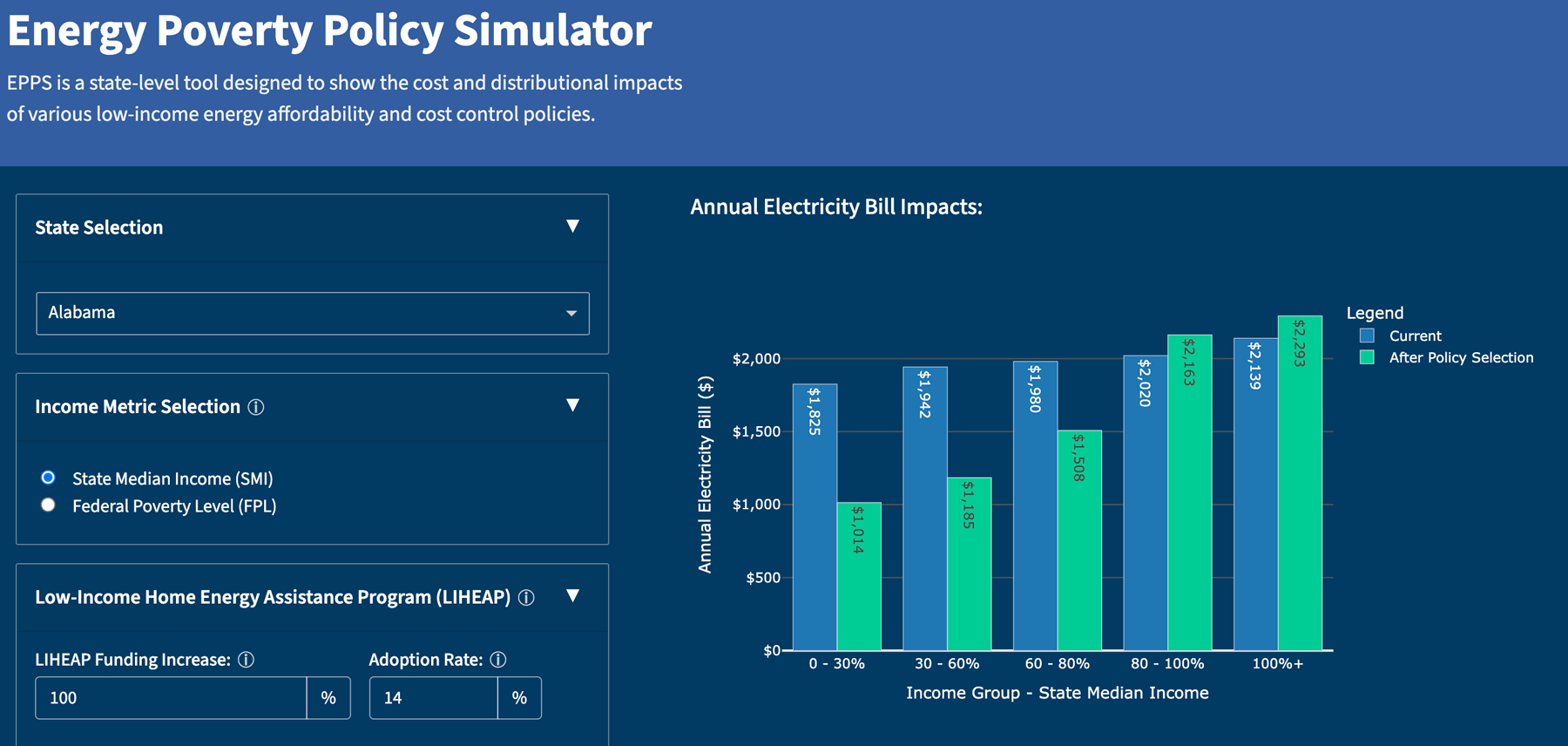Viewport: 1568px width, 746px height.
Task: Collapse the State Selection panel
Action: point(572,227)
